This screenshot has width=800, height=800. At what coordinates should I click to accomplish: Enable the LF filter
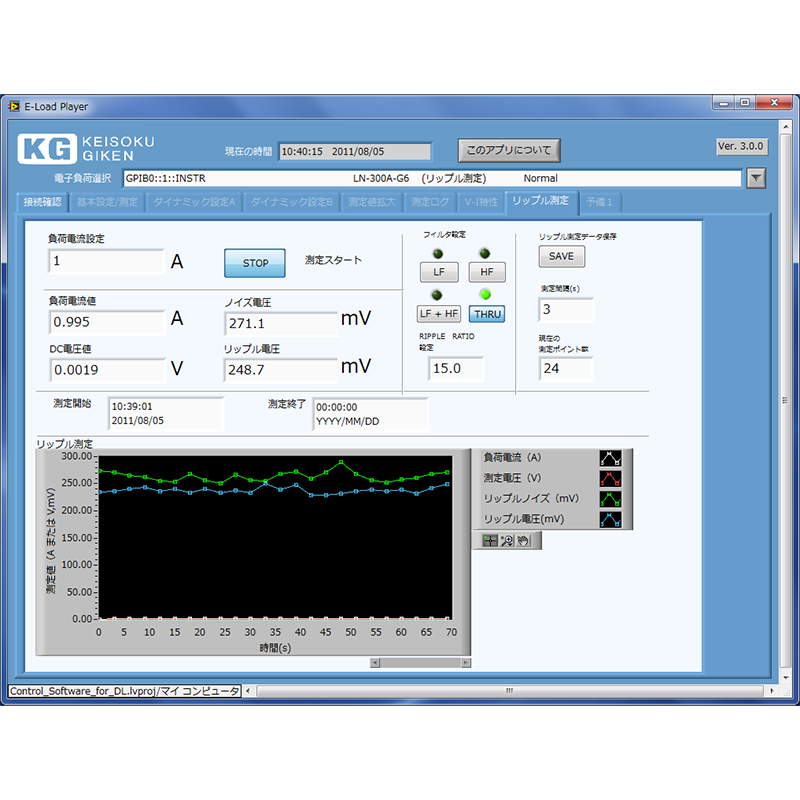[x=438, y=272]
